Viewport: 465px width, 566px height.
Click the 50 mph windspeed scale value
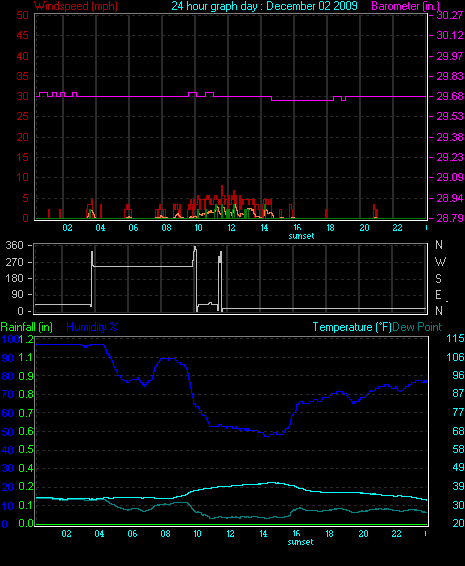(22, 15)
